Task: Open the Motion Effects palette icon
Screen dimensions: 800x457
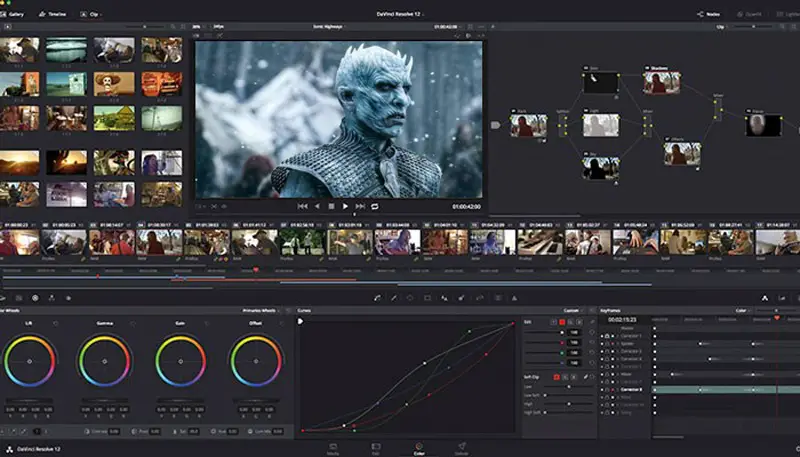Action: tap(68, 298)
